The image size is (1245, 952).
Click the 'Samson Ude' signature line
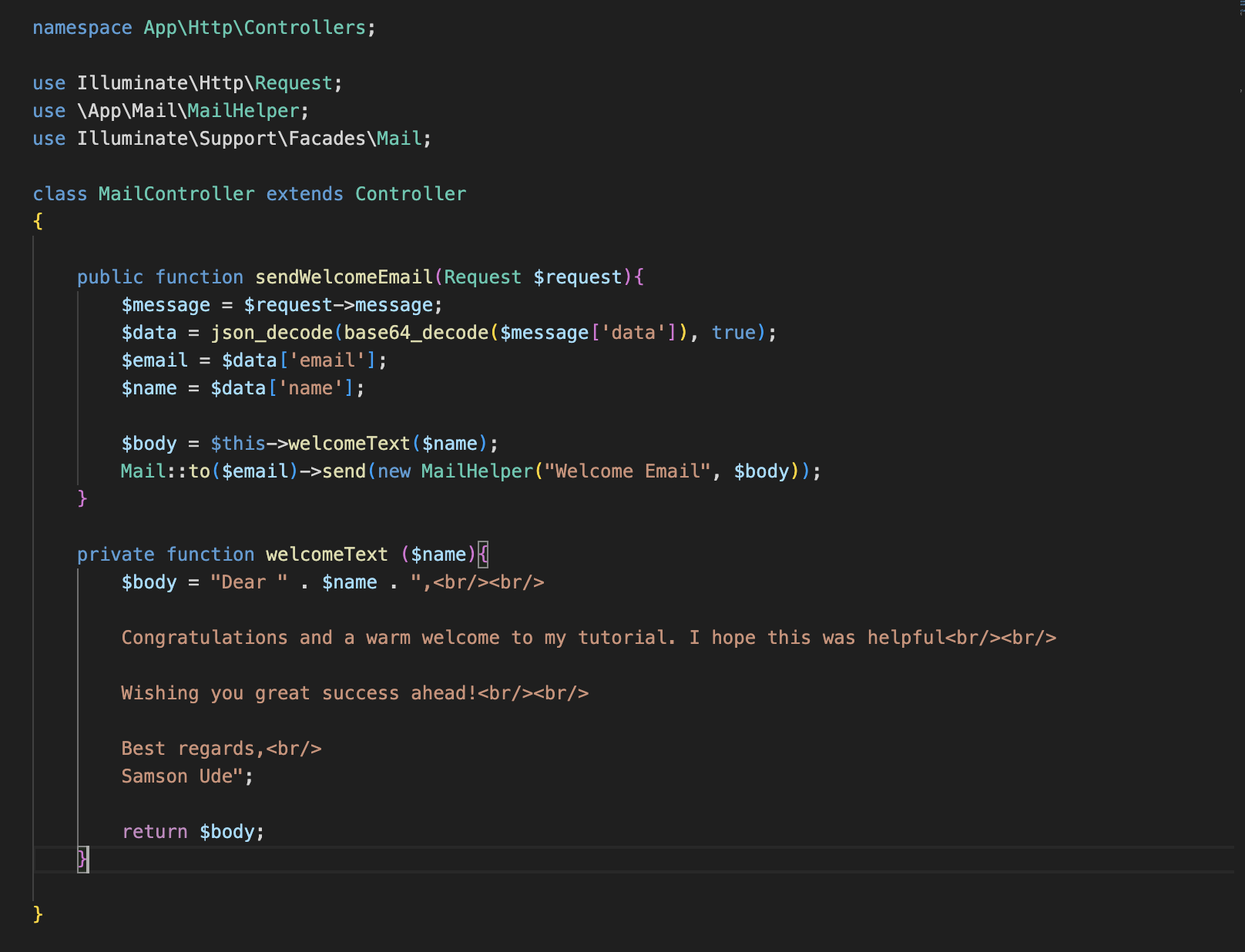182,776
